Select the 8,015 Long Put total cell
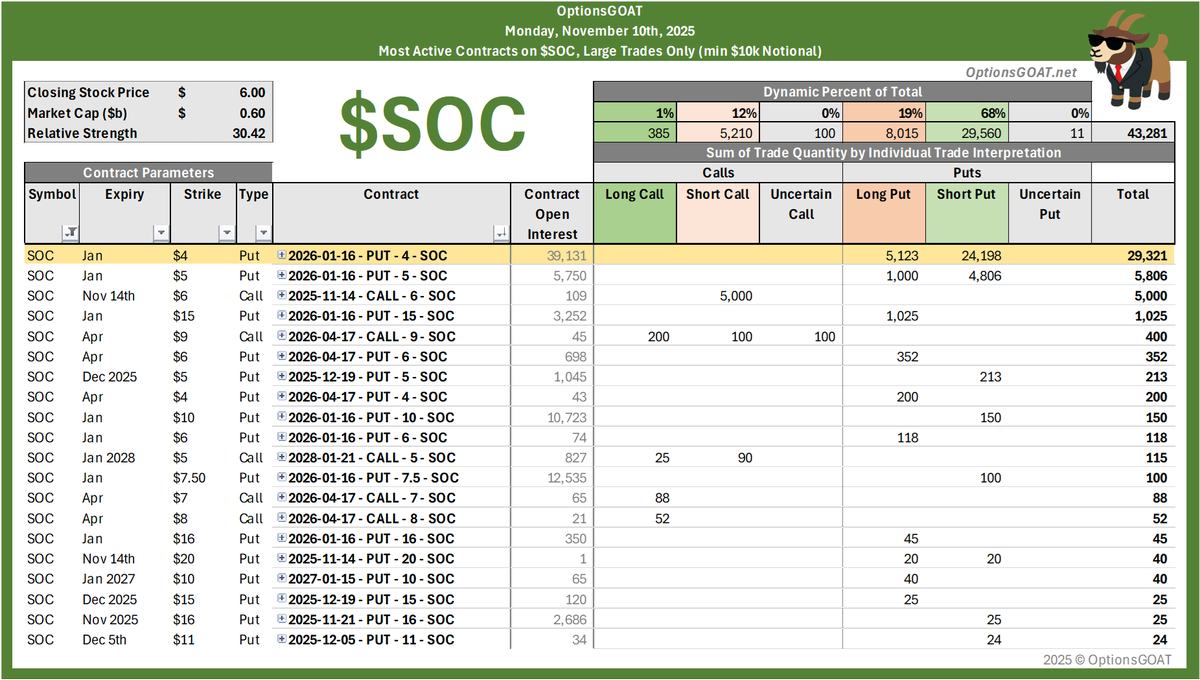The width and height of the screenshot is (1200, 680). click(x=884, y=133)
